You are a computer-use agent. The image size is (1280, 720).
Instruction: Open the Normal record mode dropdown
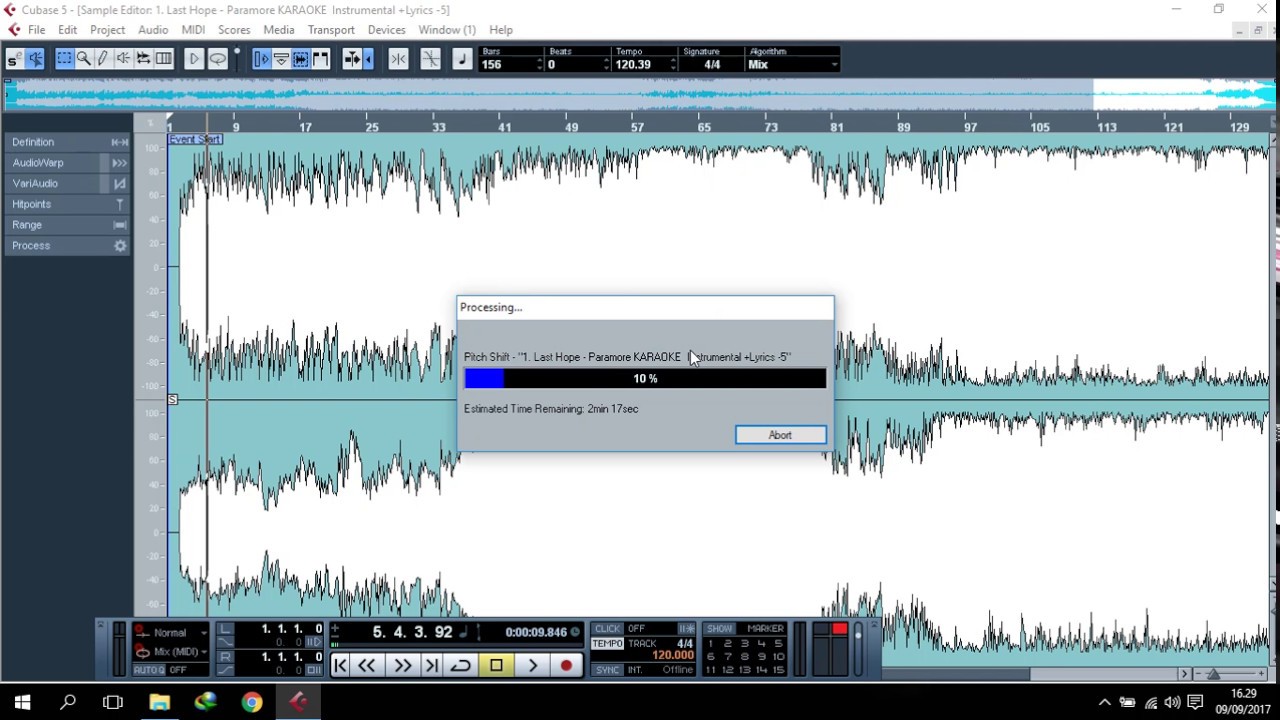170,632
